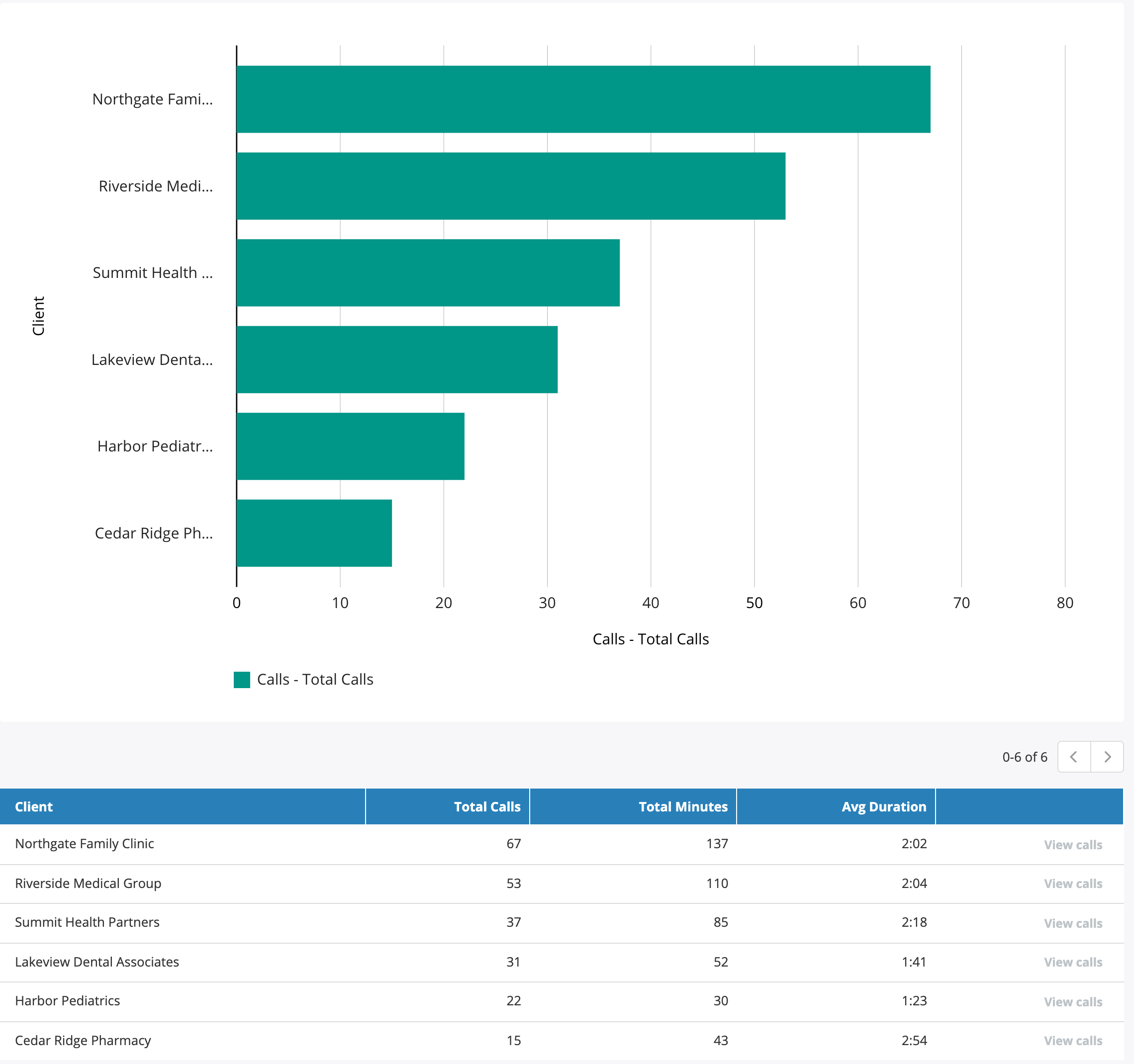Click the Harbor Pediatrics chart bar
The height and width of the screenshot is (1064, 1134).
pos(351,446)
